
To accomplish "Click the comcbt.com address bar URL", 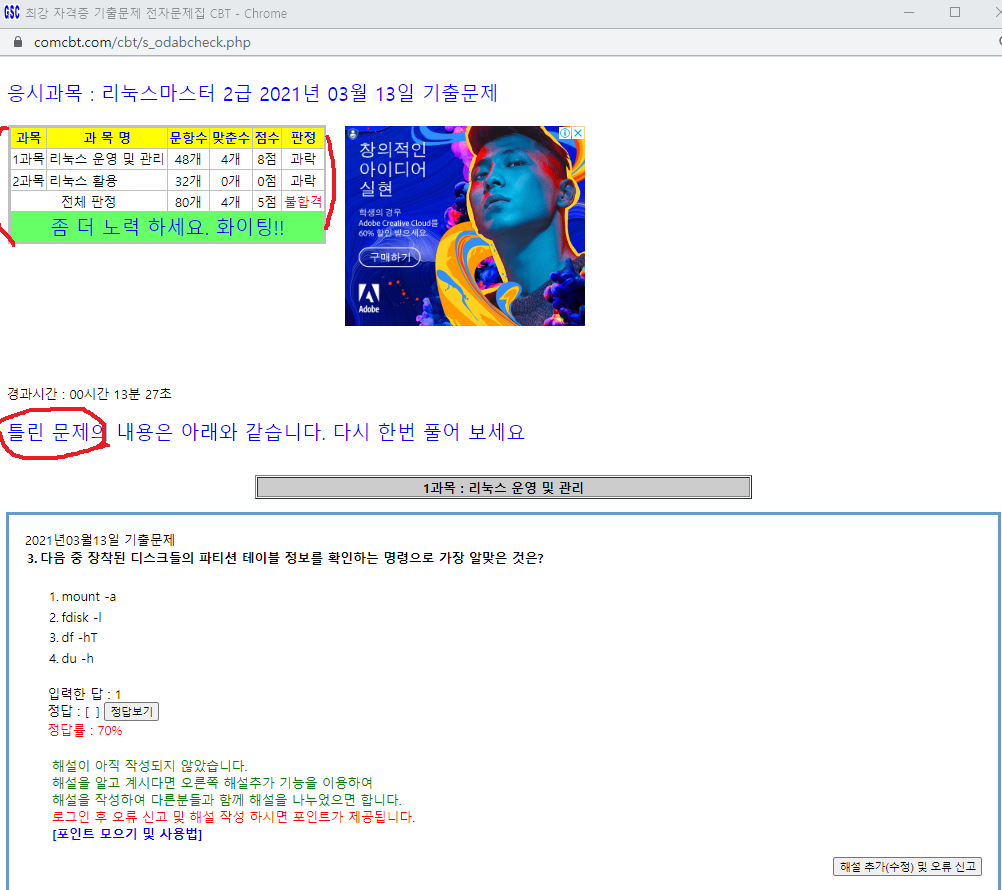I will pyautogui.click(x=142, y=42).
